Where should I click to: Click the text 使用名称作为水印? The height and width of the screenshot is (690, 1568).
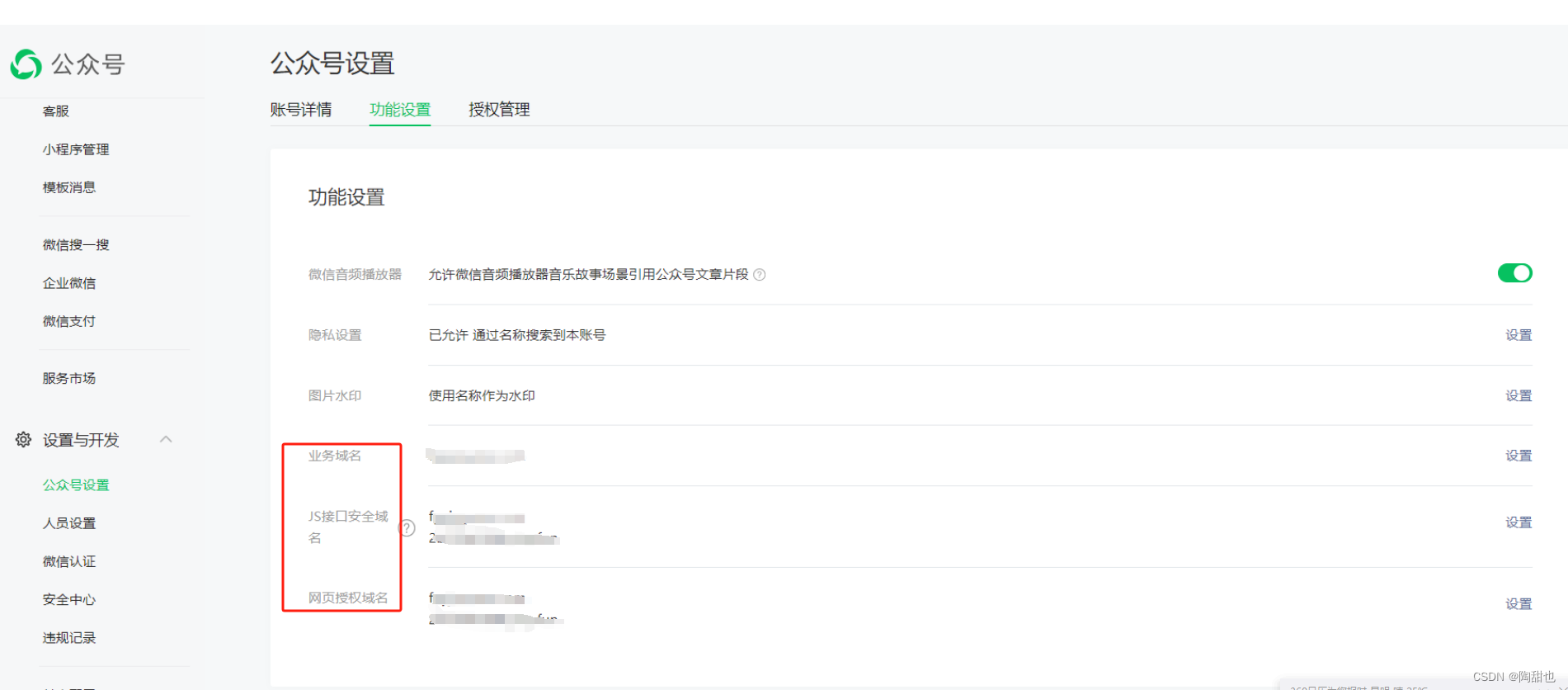coord(482,395)
